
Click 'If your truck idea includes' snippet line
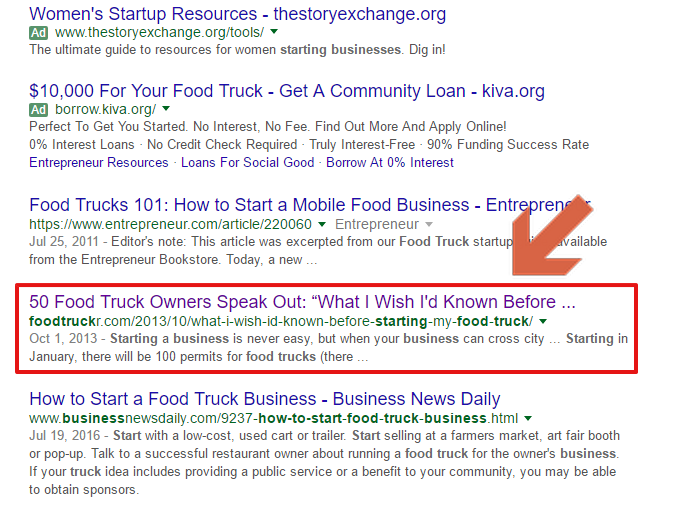322,472
